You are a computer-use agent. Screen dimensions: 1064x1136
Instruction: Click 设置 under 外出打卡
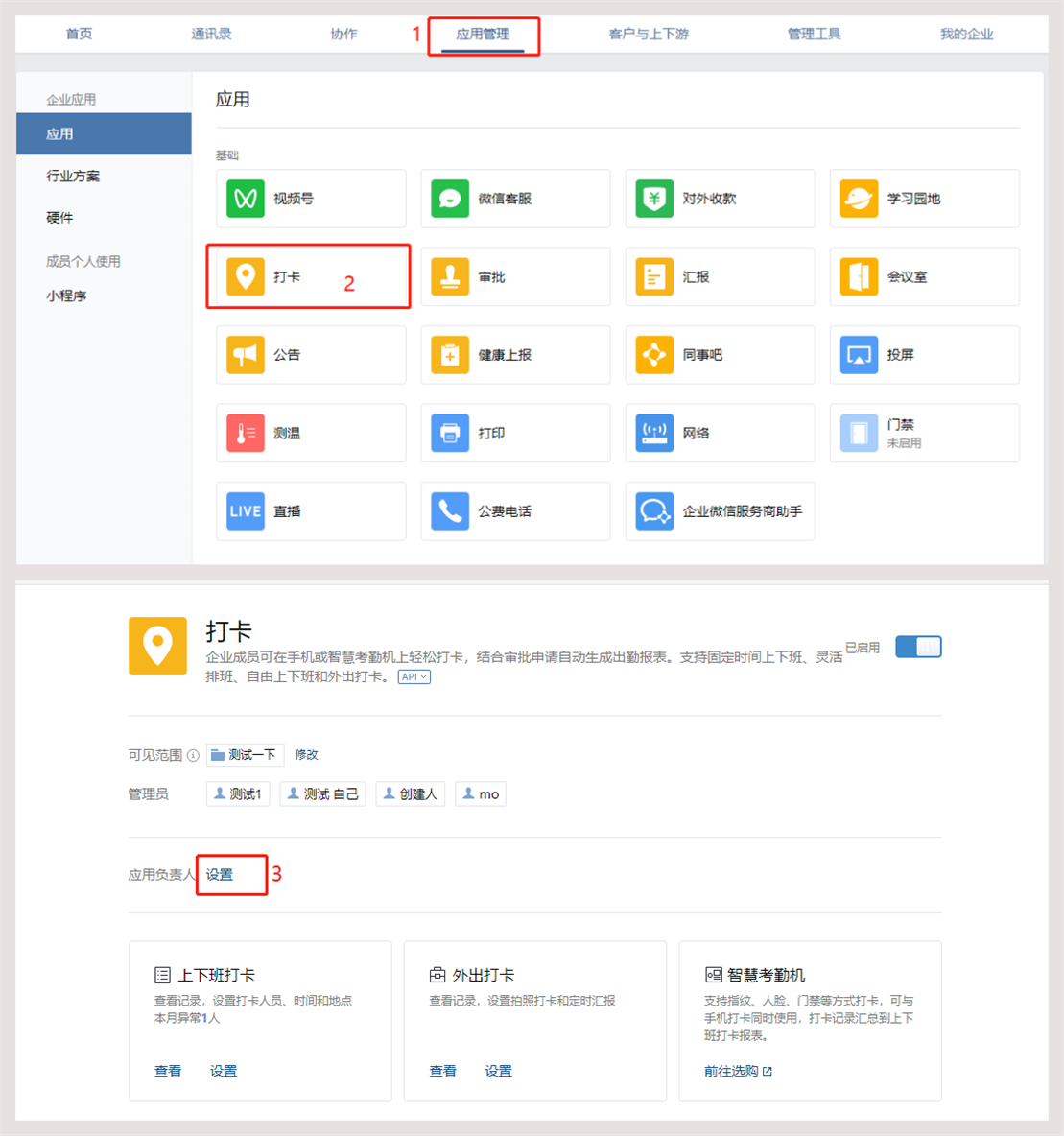click(498, 1071)
